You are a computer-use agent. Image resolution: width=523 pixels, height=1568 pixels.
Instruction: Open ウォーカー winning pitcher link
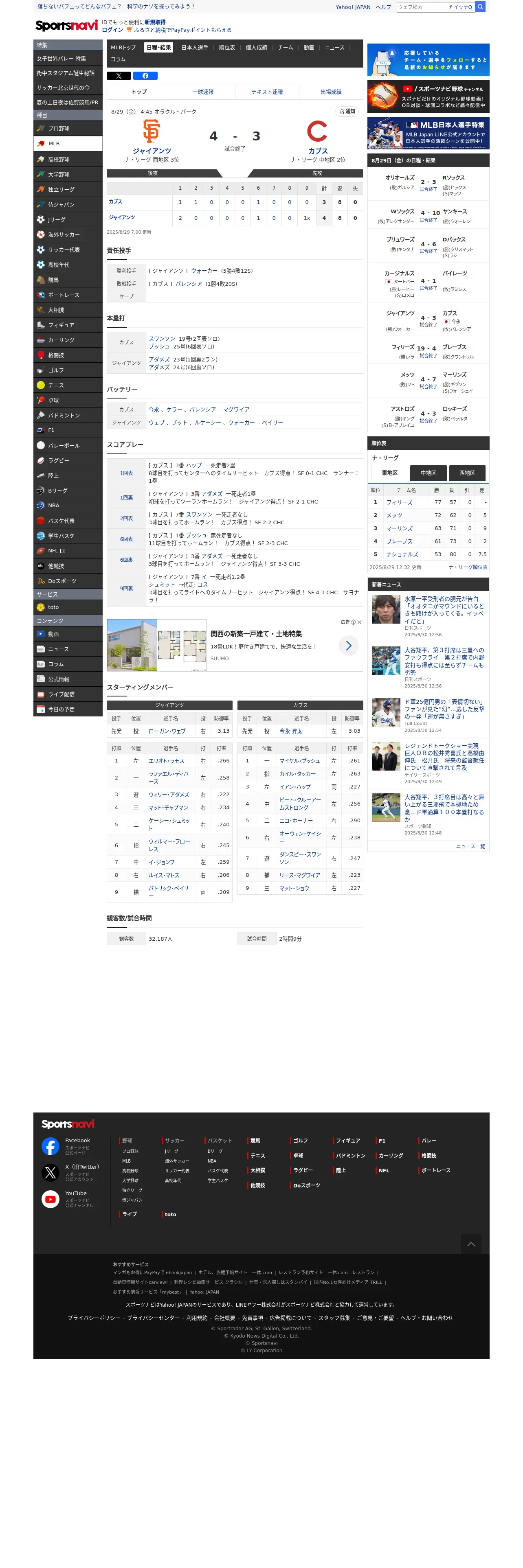[x=204, y=271]
